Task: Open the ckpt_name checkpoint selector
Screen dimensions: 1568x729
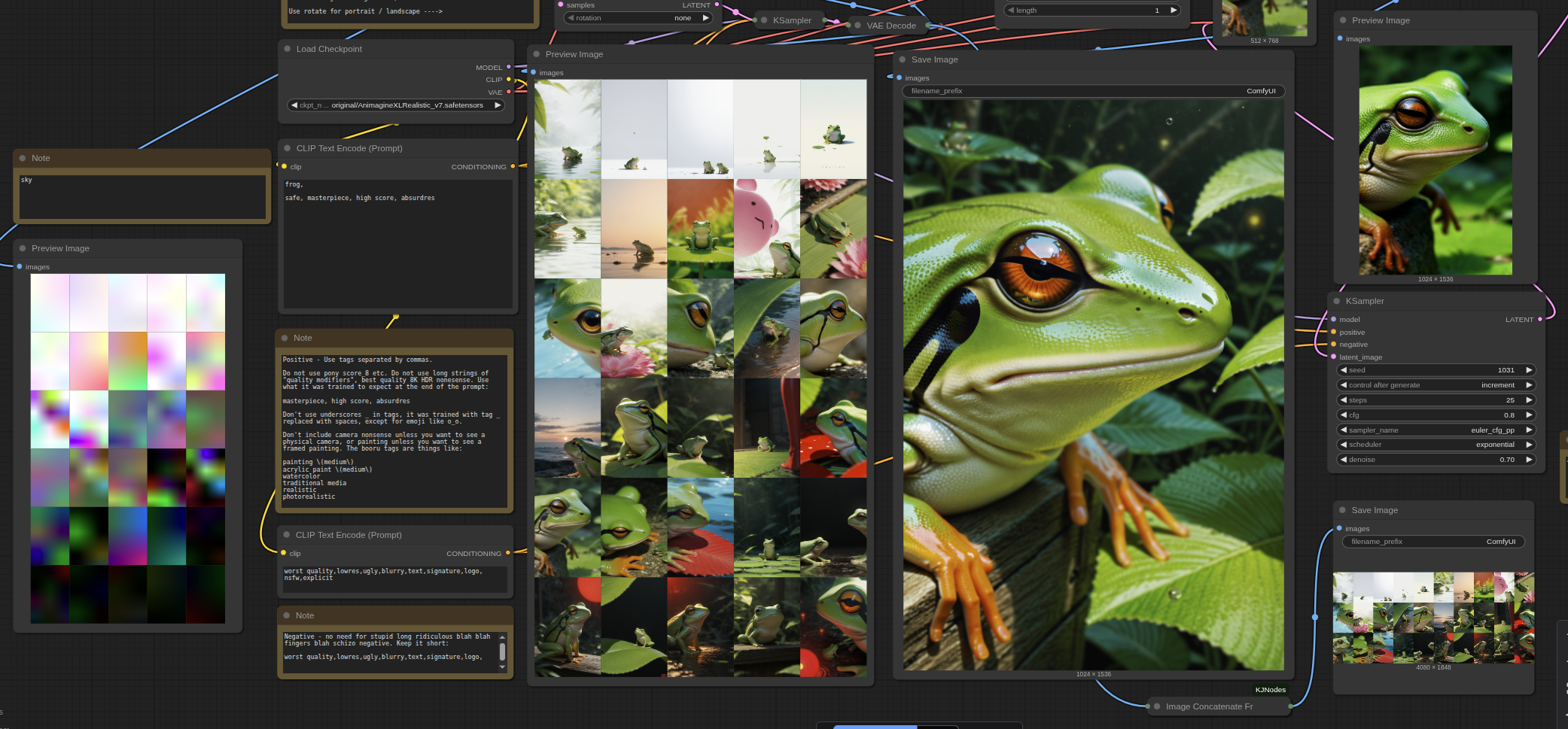Action: click(x=396, y=105)
